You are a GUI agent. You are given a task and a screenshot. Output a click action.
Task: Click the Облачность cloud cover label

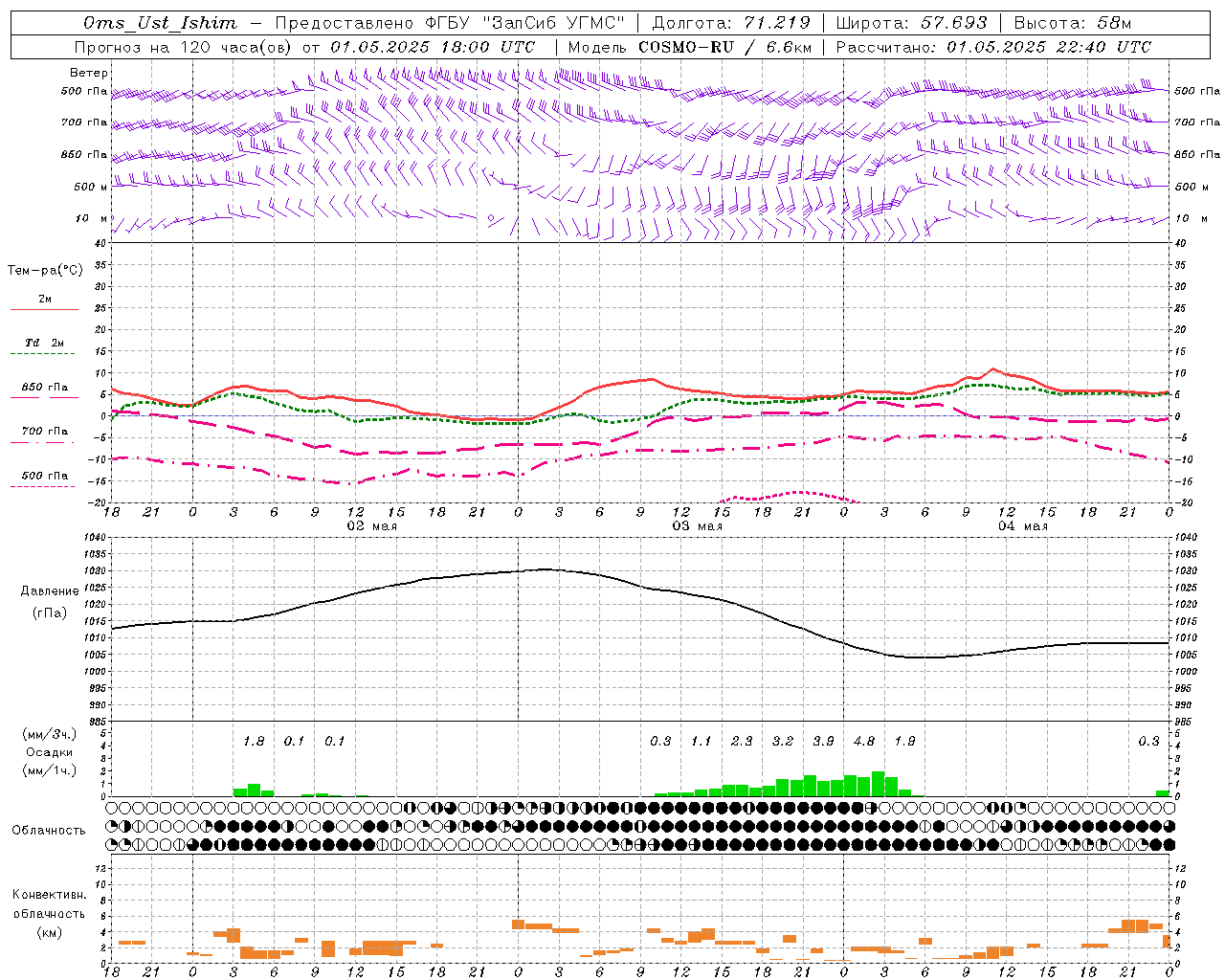click(49, 831)
